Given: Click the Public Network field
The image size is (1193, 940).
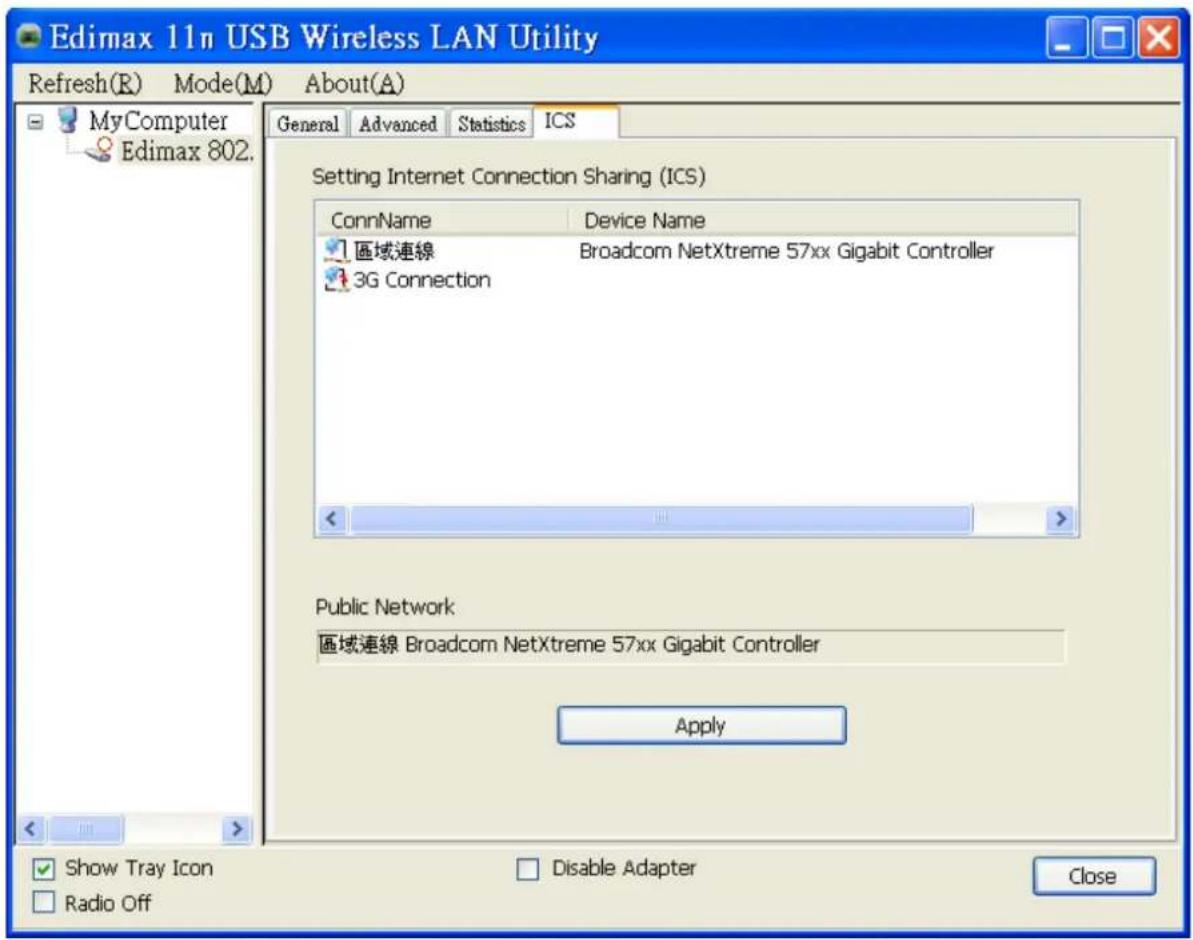Looking at the screenshot, I should (691, 645).
